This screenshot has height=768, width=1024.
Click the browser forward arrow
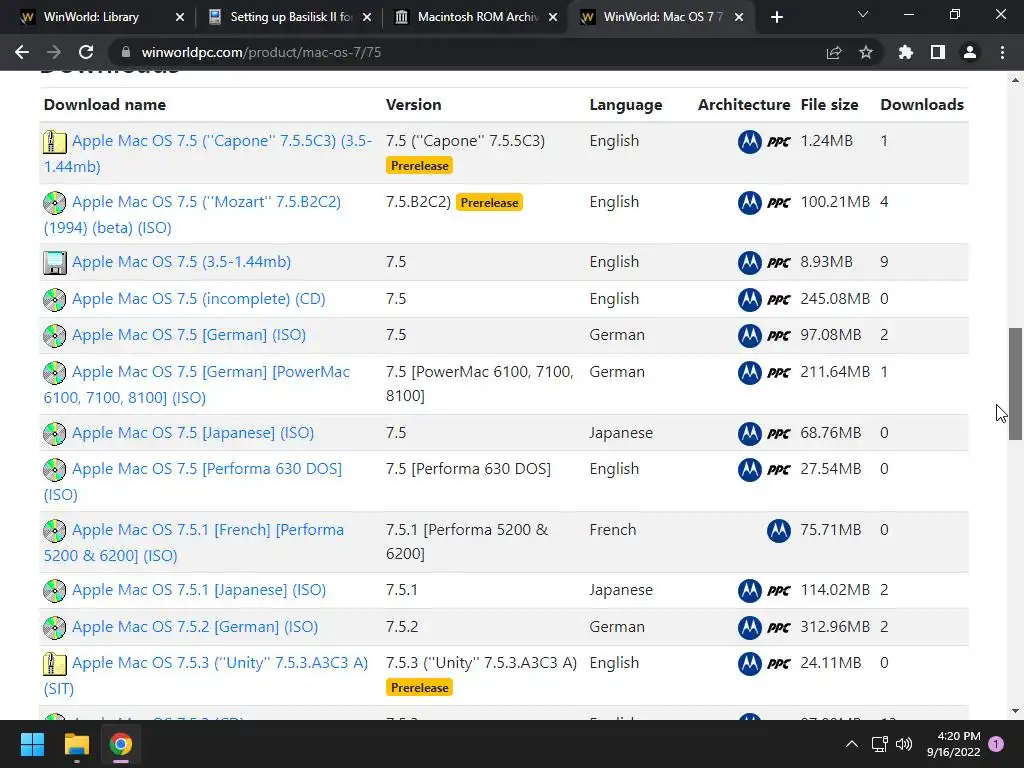pos(54,52)
